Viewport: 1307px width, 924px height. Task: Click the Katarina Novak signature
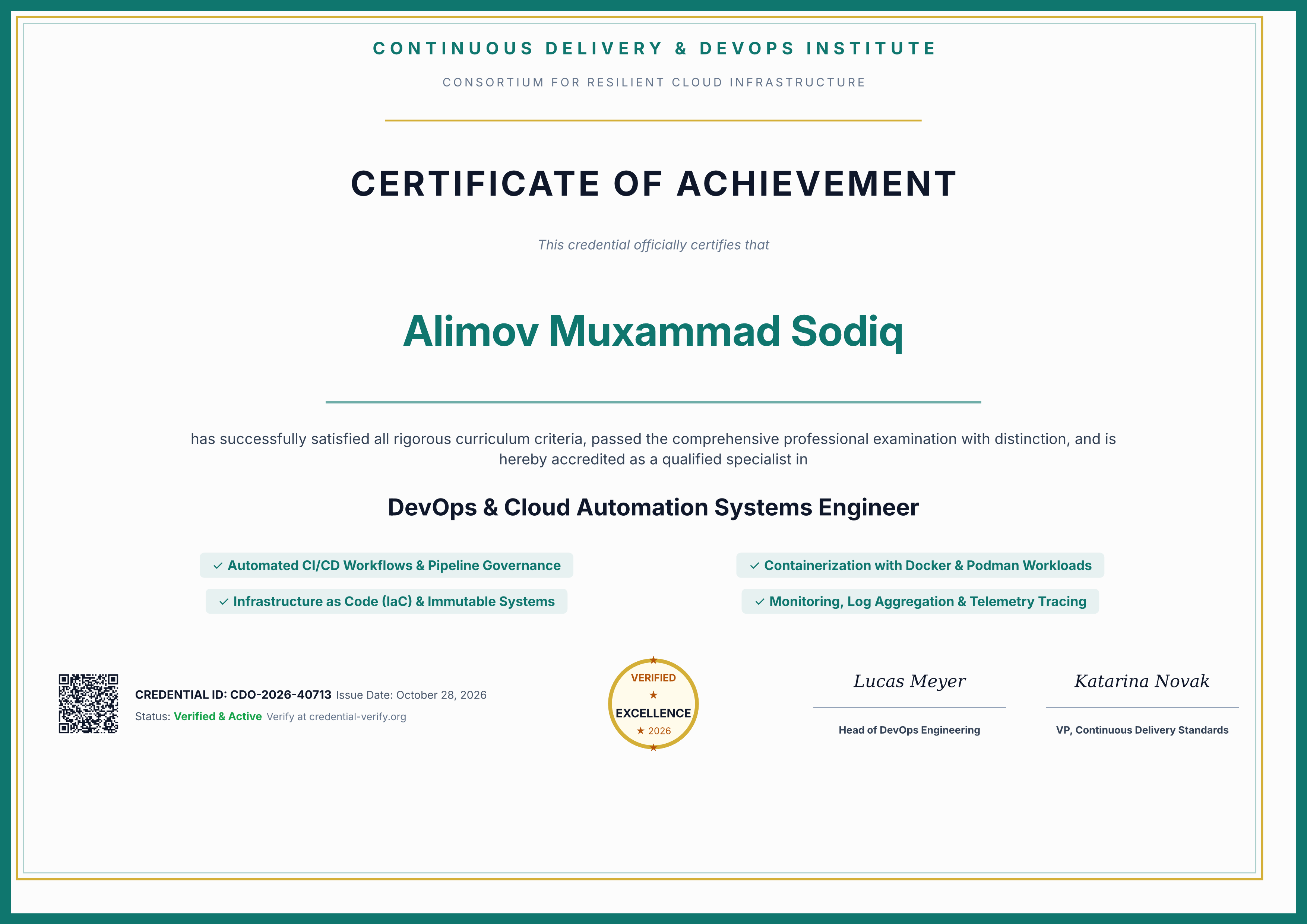(1141, 681)
